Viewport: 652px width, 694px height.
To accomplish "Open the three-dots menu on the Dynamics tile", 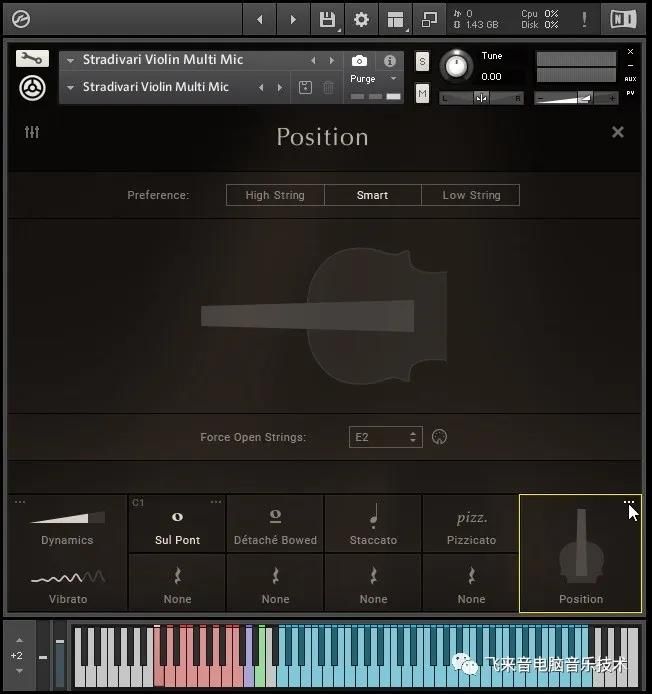I will point(20,501).
